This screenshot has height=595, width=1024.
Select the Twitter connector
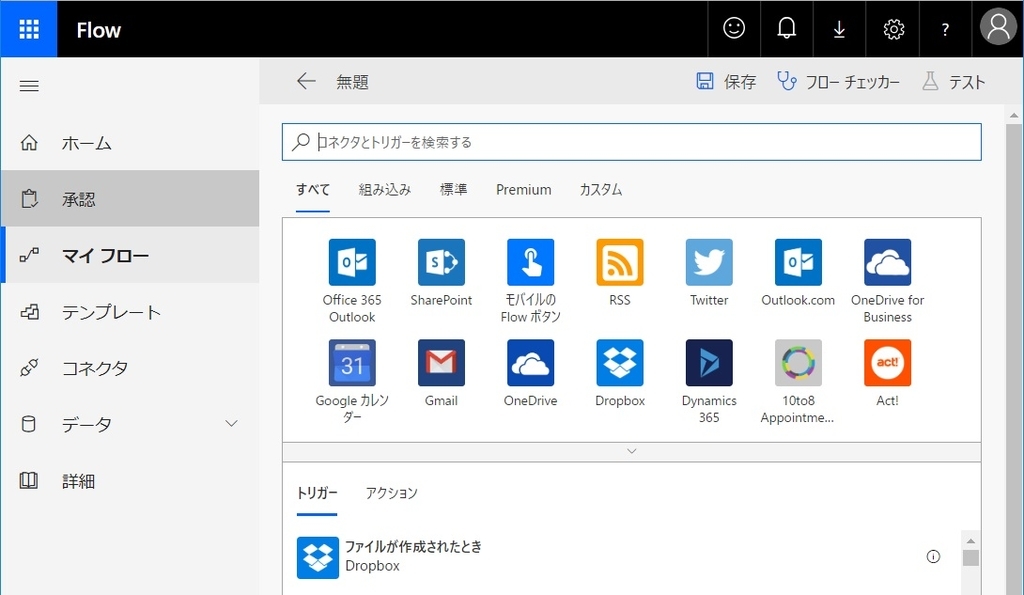(709, 273)
